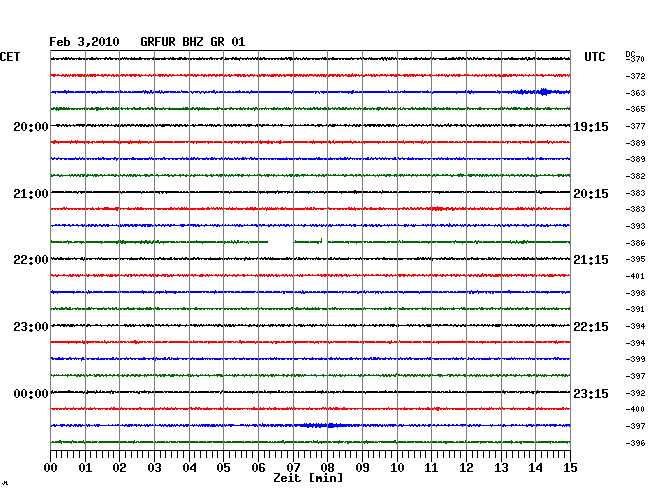Select minute tick label 02
The height and width of the screenshot is (494, 650).
click(119, 468)
